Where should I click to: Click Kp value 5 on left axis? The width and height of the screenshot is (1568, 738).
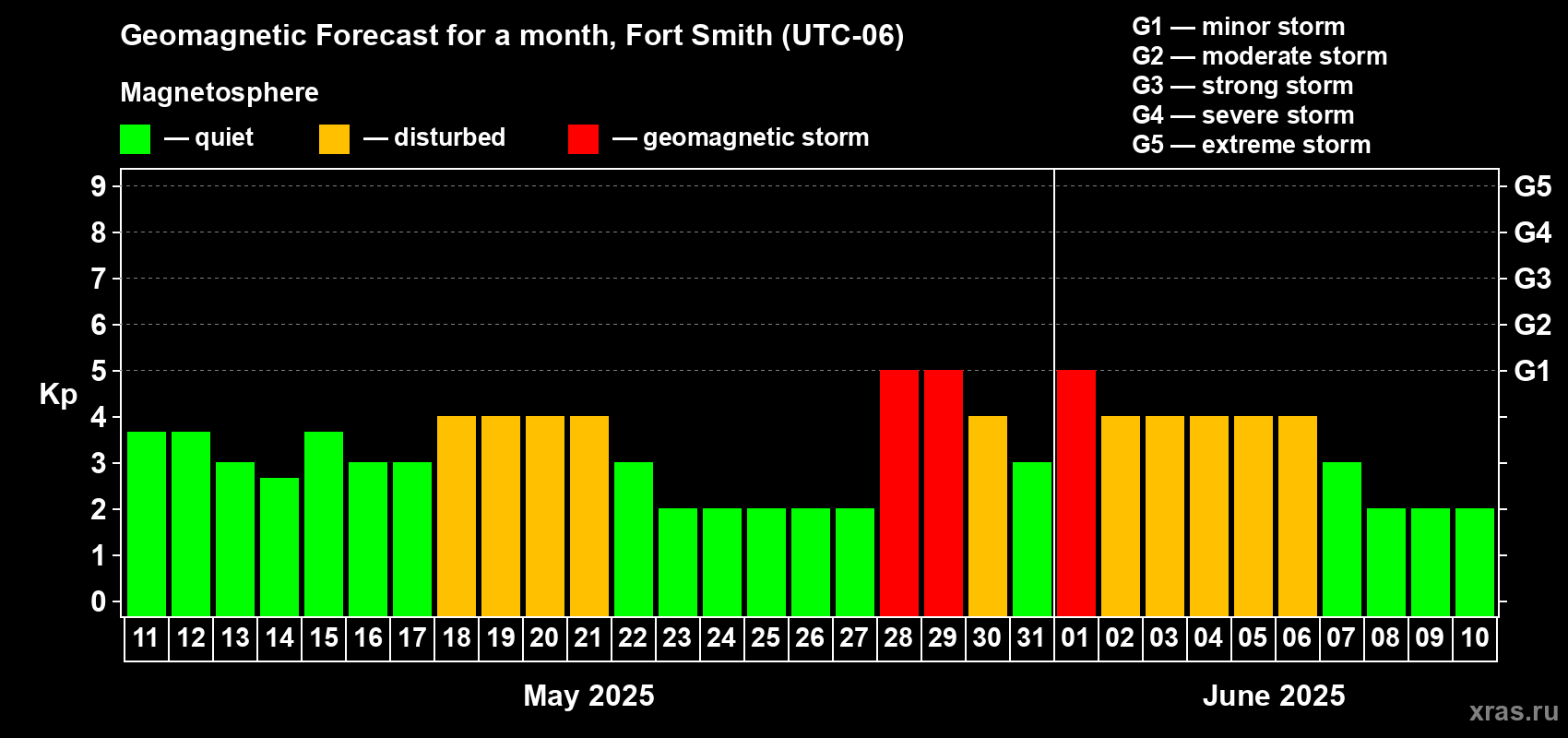pyautogui.click(x=99, y=371)
